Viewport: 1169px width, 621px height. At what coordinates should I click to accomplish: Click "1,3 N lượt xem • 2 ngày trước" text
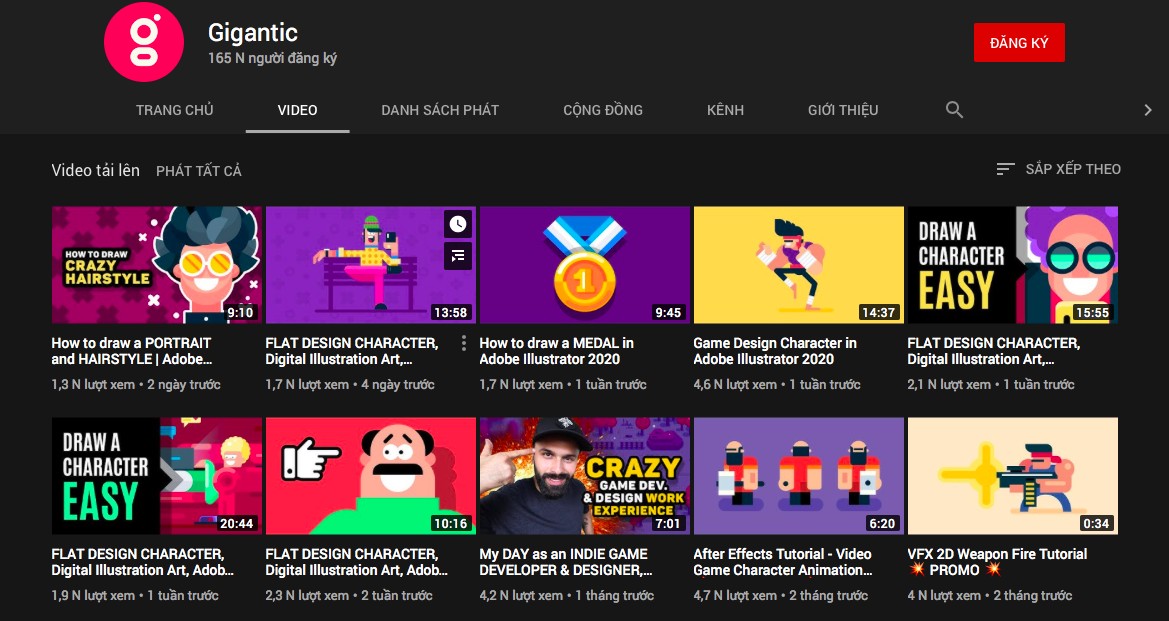(x=136, y=385)
